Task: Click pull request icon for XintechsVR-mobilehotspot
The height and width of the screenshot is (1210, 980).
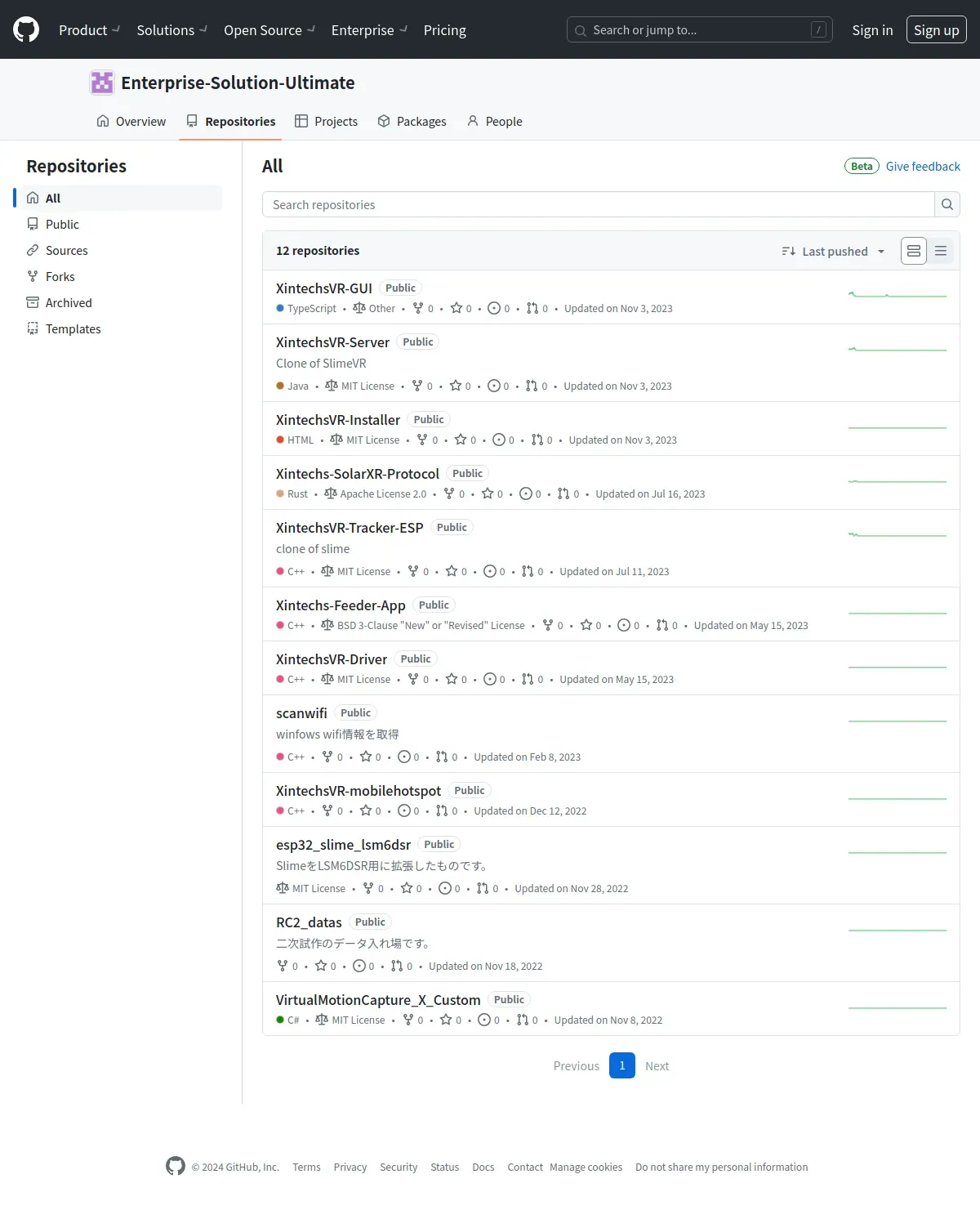Action: 442,810
